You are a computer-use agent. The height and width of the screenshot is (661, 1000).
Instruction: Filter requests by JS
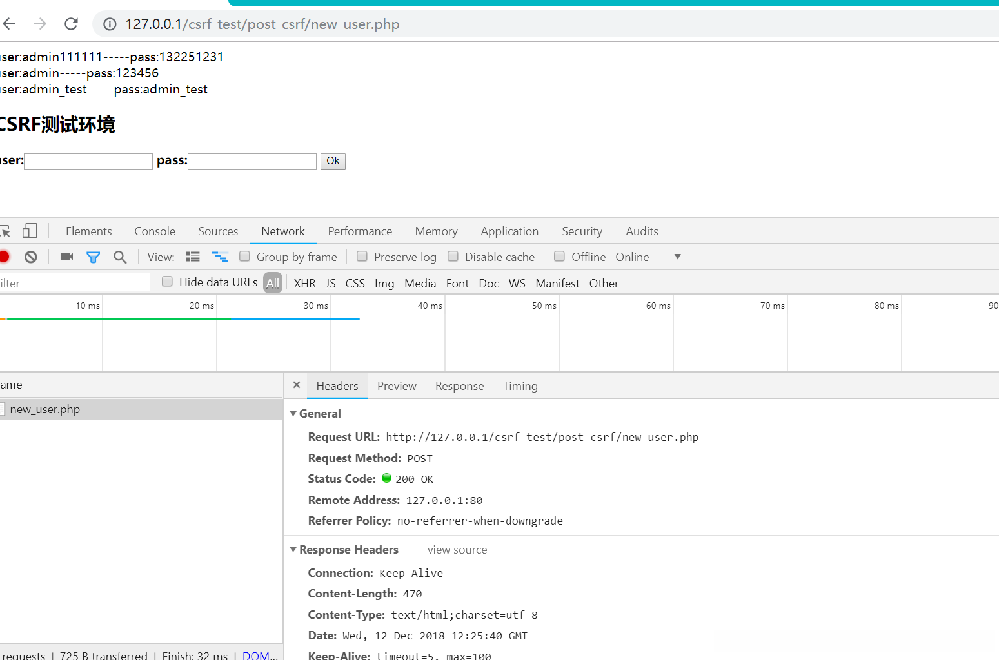click(331, 283)
